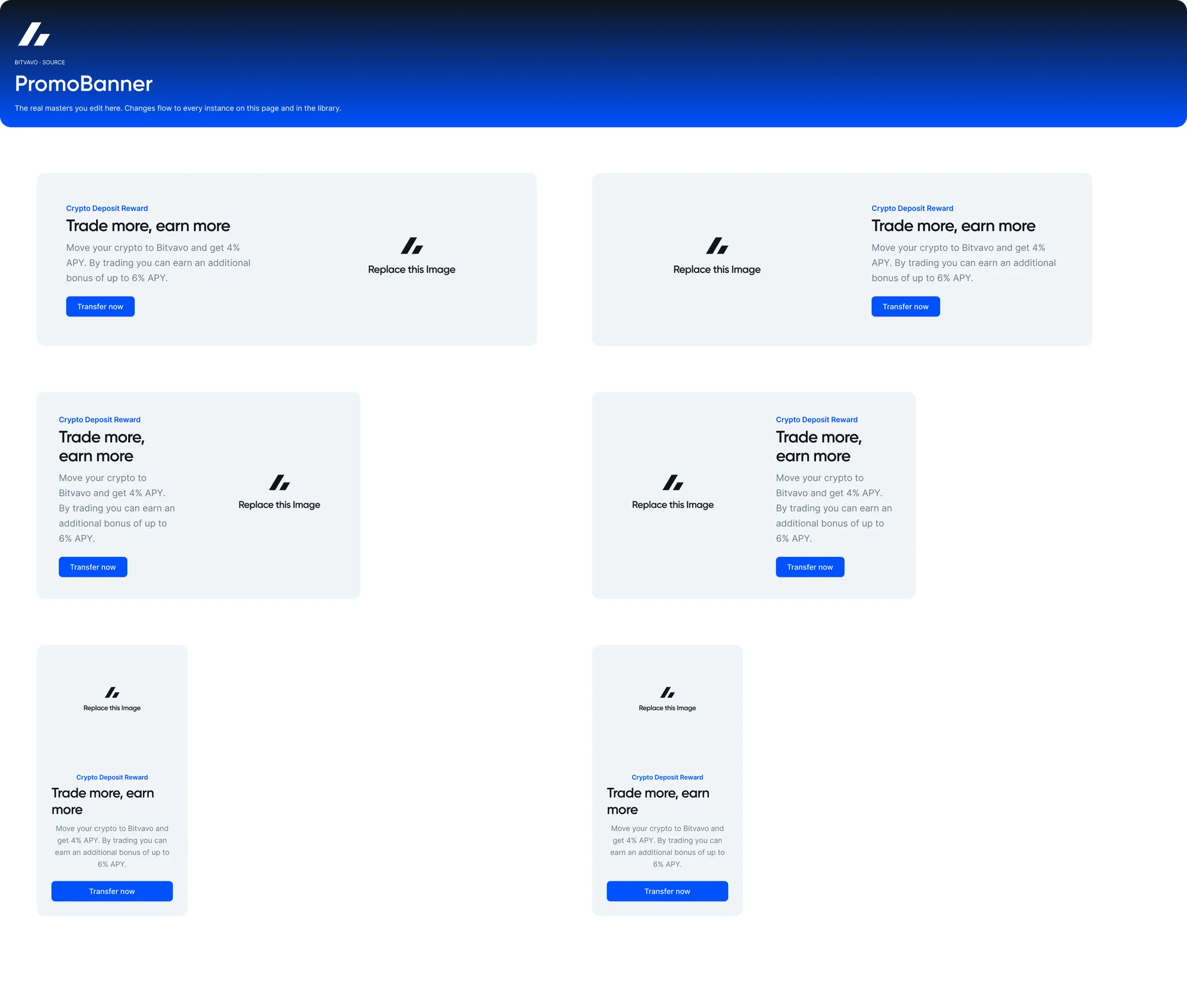The image size is (1187, 1008).
Task: Select two-line 'Trade more, earn more' heading in medium banner with right-side image
Action: coord(102,447)
